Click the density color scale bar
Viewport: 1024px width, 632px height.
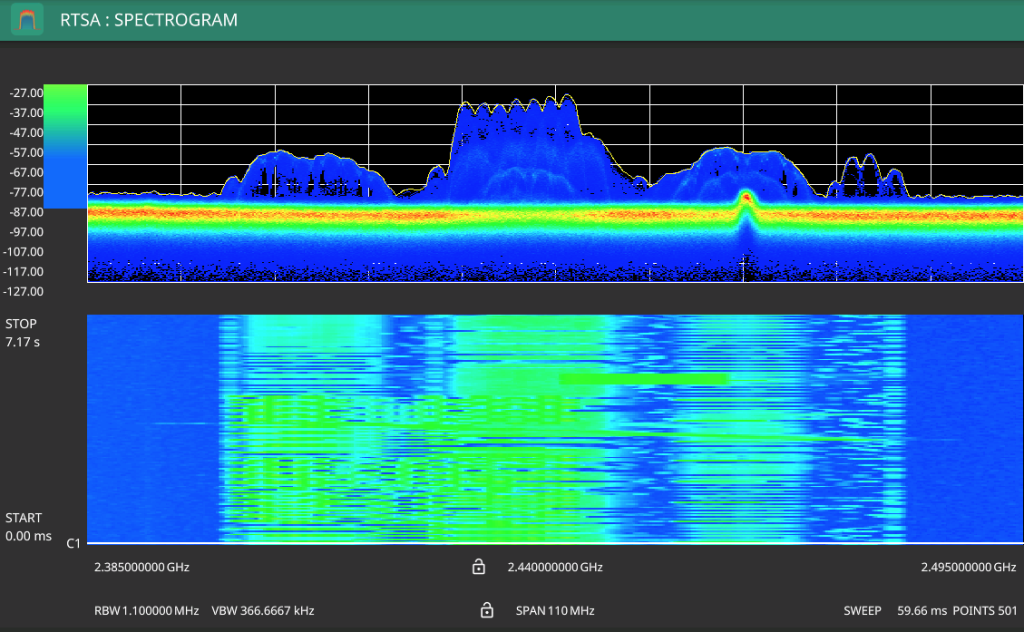point(65,146)
